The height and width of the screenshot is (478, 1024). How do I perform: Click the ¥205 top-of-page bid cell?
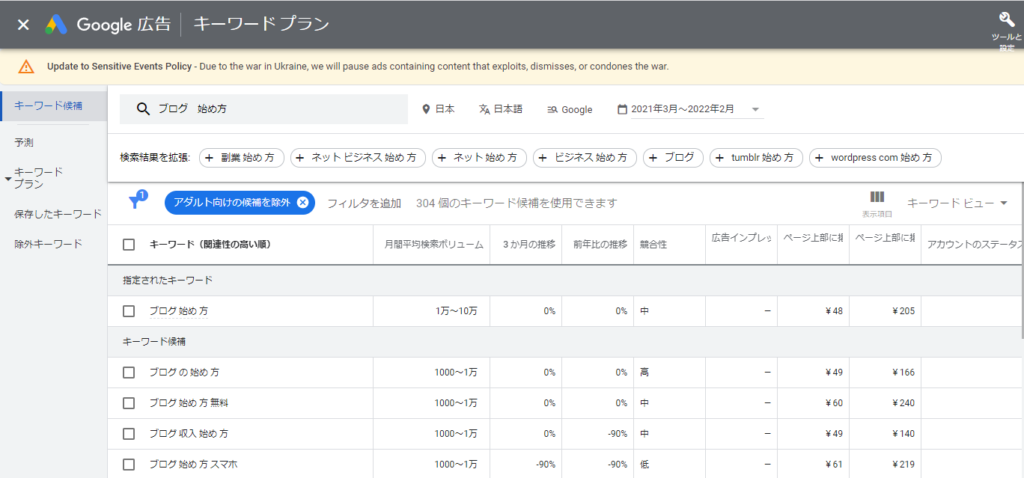tap(885, 311)
